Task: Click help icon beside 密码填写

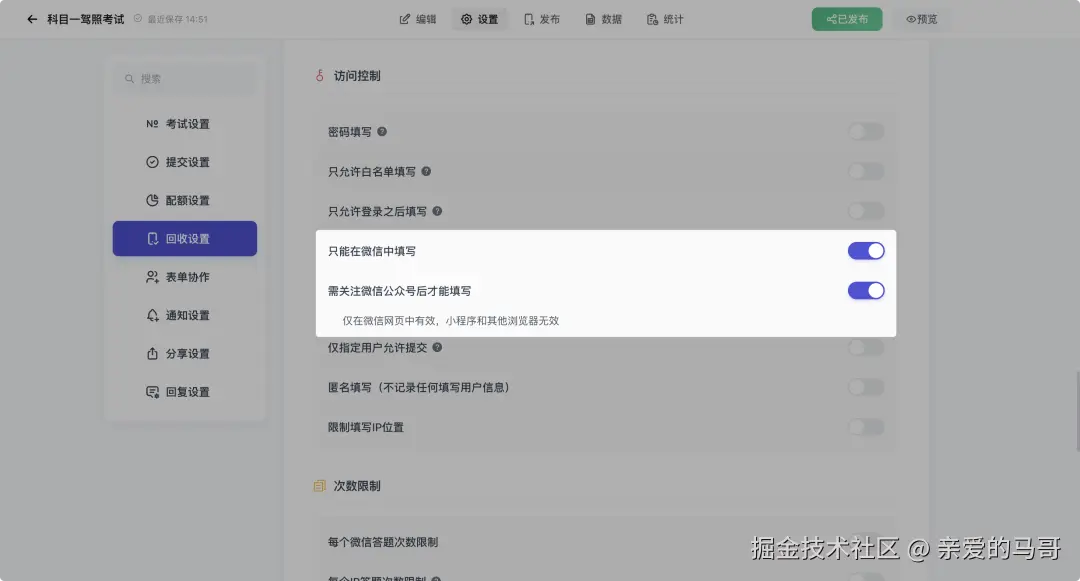Action: click(x=382, y=131)
